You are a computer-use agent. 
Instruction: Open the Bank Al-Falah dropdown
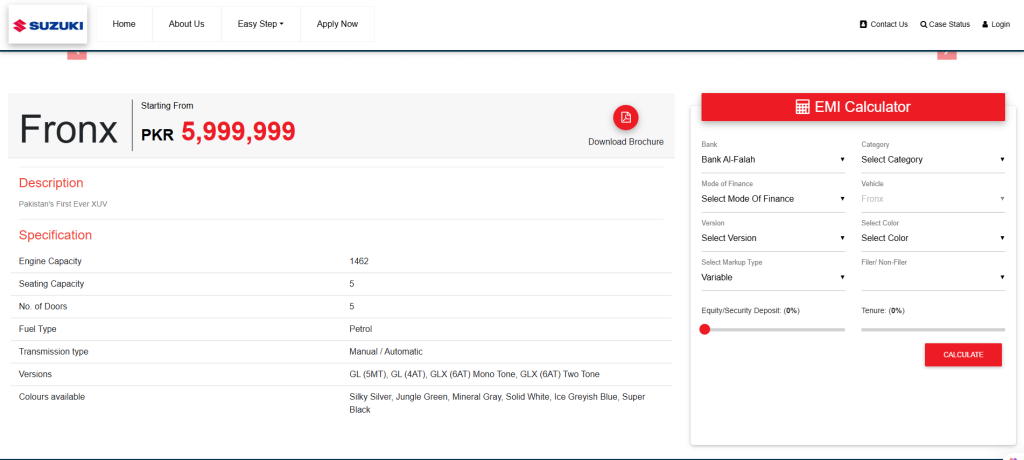click(x=773, y=159)
